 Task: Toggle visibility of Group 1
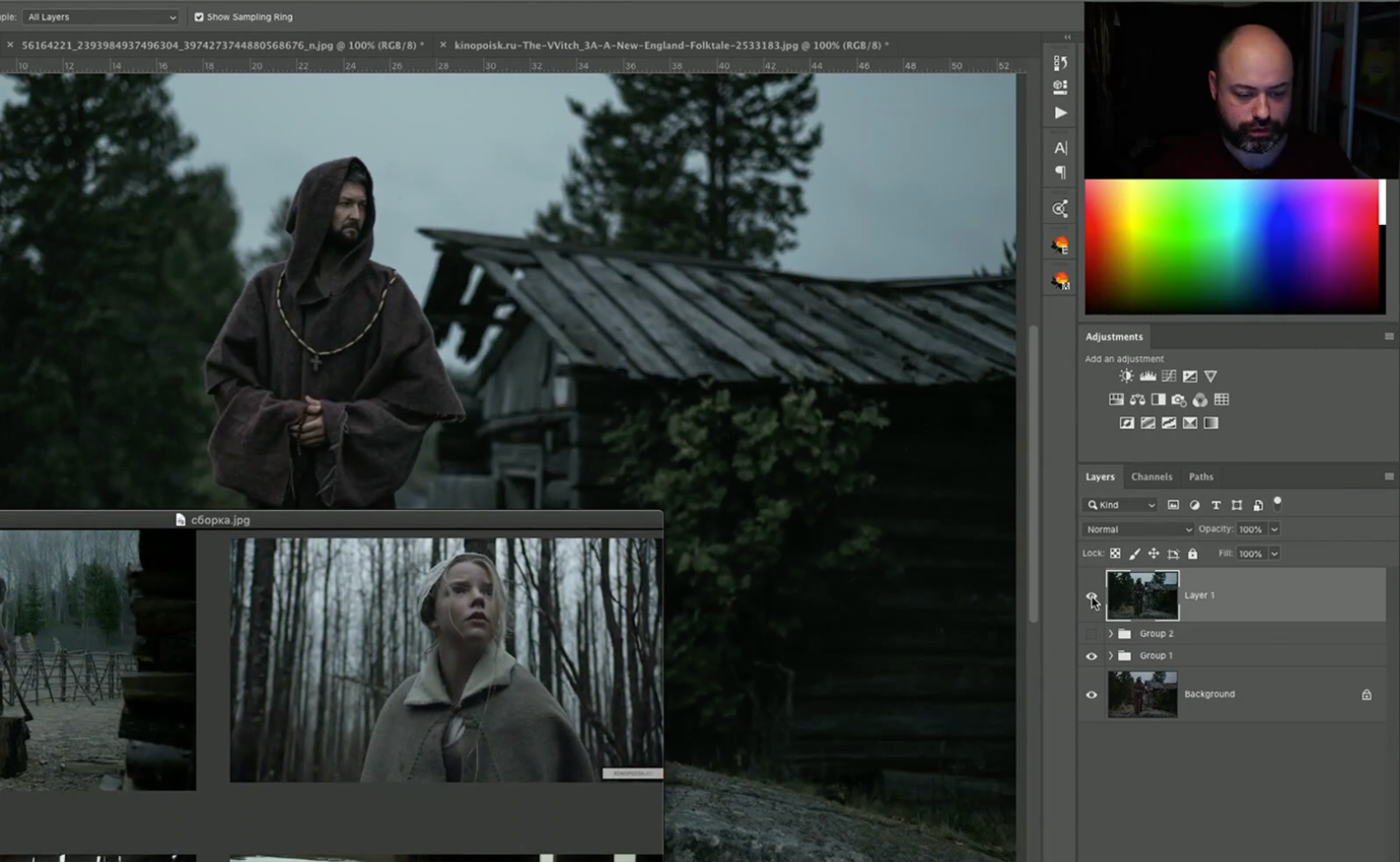(1091, 656)
